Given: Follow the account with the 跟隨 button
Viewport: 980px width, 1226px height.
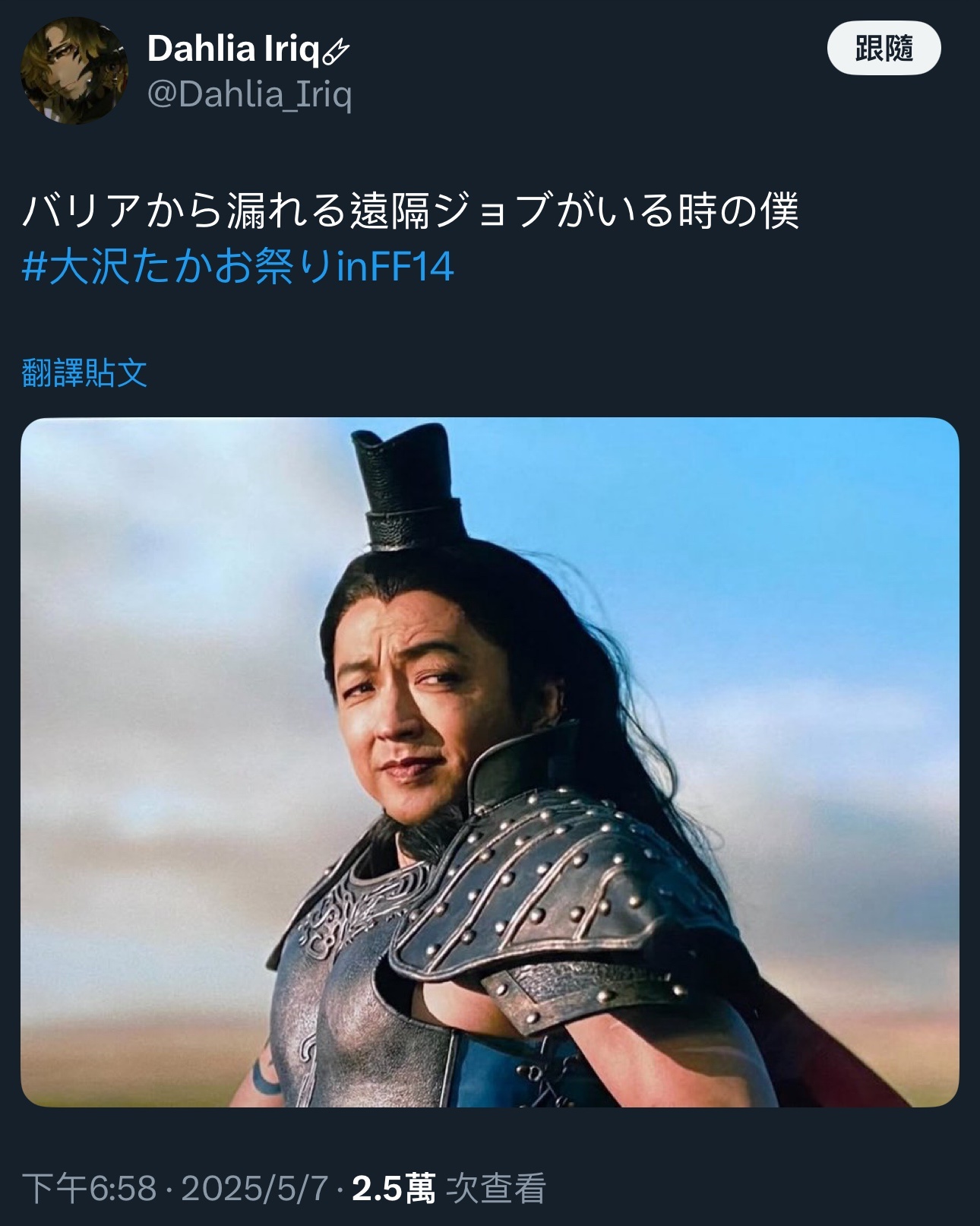Looking at the screenshot, I should 884,49.
